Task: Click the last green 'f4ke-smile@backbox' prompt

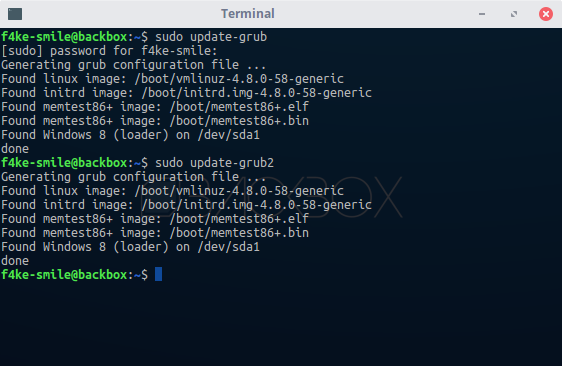Action: (64, 274)
